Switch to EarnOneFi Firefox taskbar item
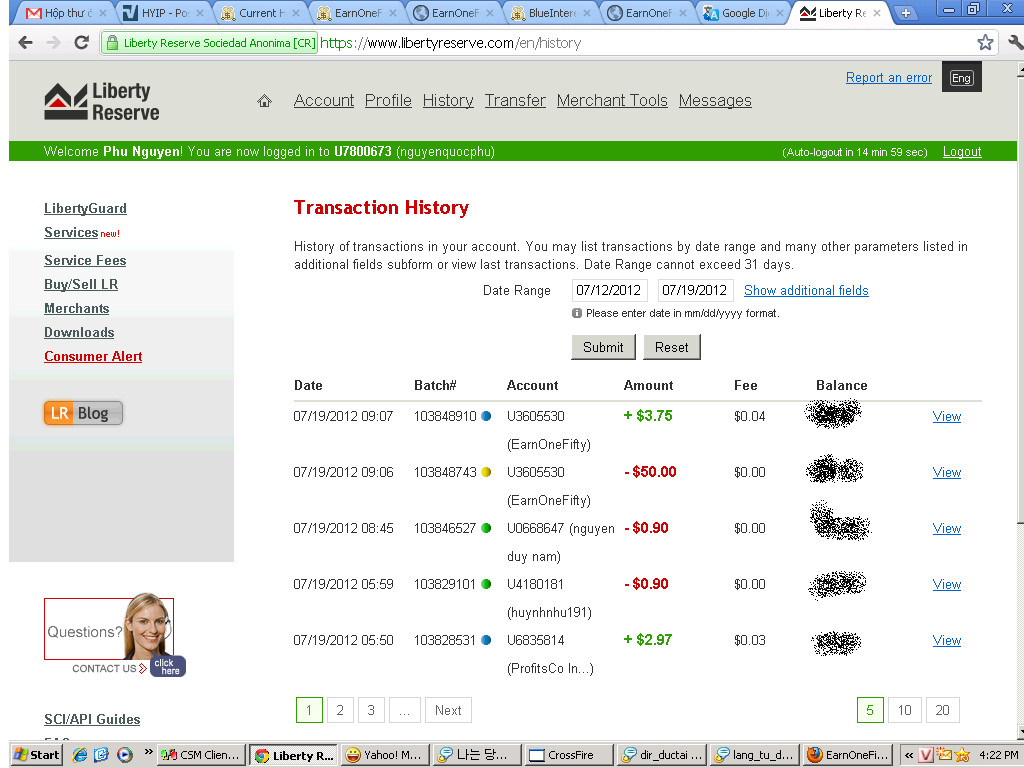Image resolution: width=1024 pixels, height=768 pixels. click(x=849, y=755)
